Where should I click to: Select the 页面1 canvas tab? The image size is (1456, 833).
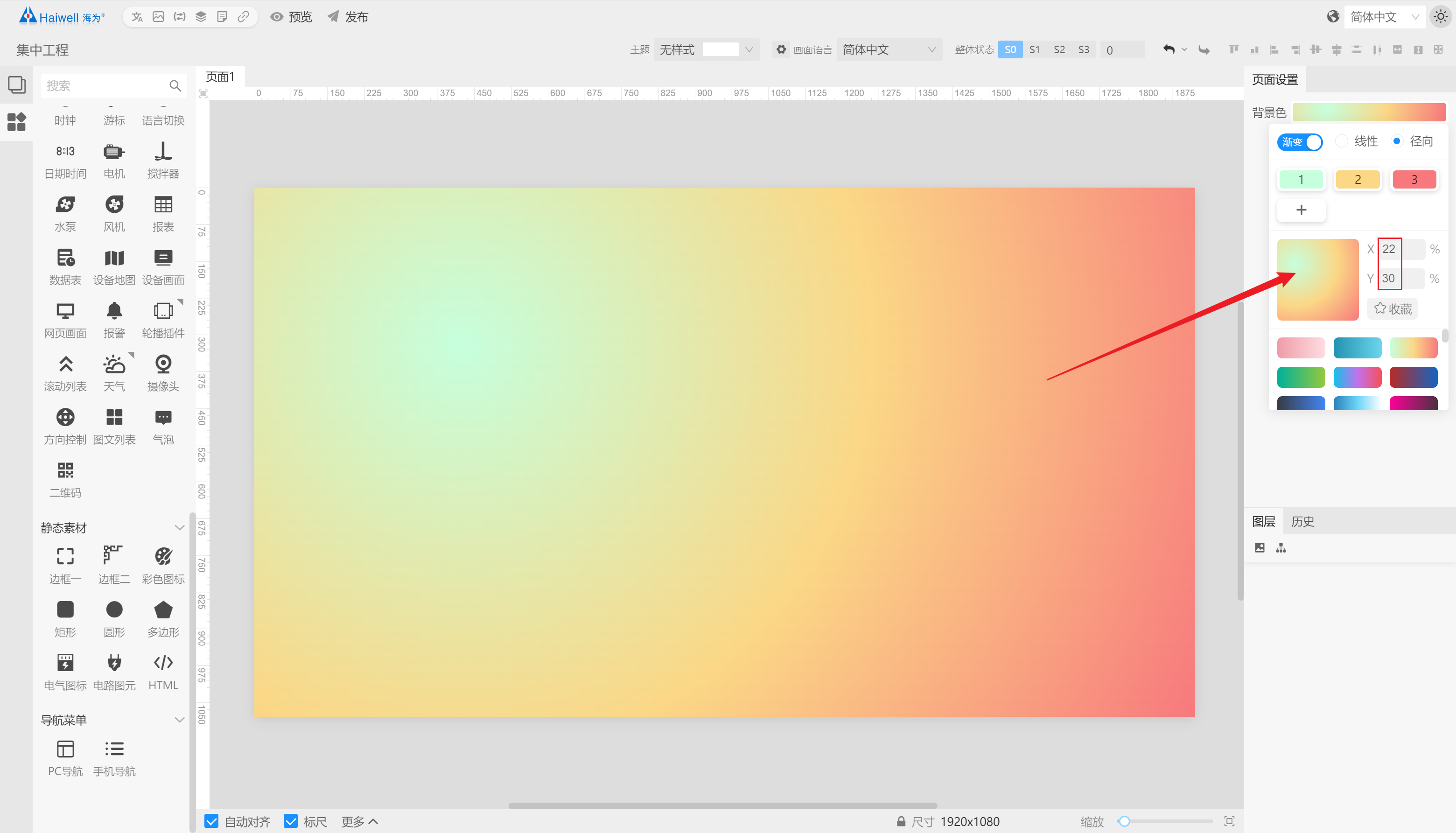[220, 77]
